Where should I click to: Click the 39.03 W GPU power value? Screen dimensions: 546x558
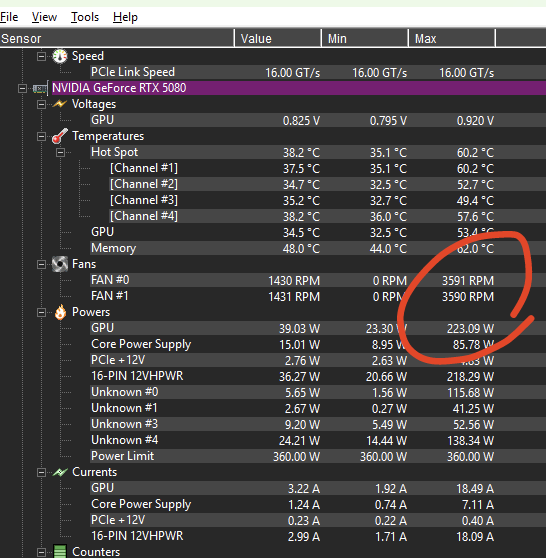click(x=299, y=329)
